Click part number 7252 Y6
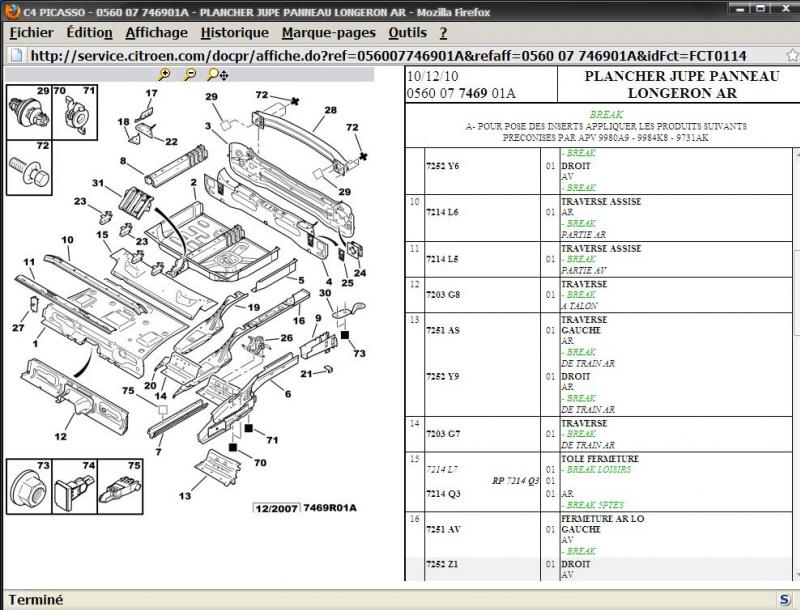The image size is (800, 610). [x=442, y=166]
